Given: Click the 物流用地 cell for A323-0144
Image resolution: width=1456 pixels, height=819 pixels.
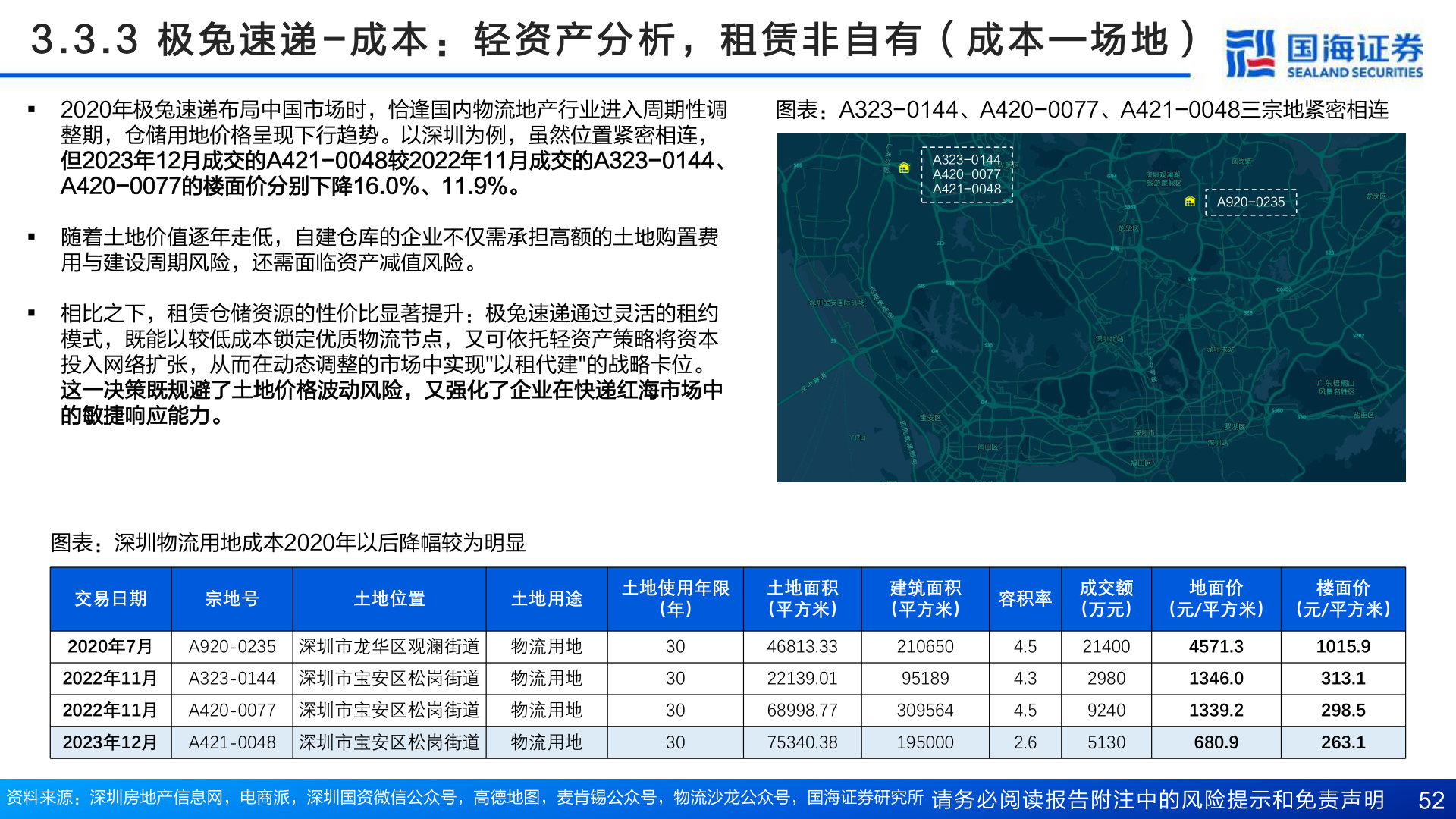Looking at the screenshot, I should pyautogui.click(x=548, y=679).
